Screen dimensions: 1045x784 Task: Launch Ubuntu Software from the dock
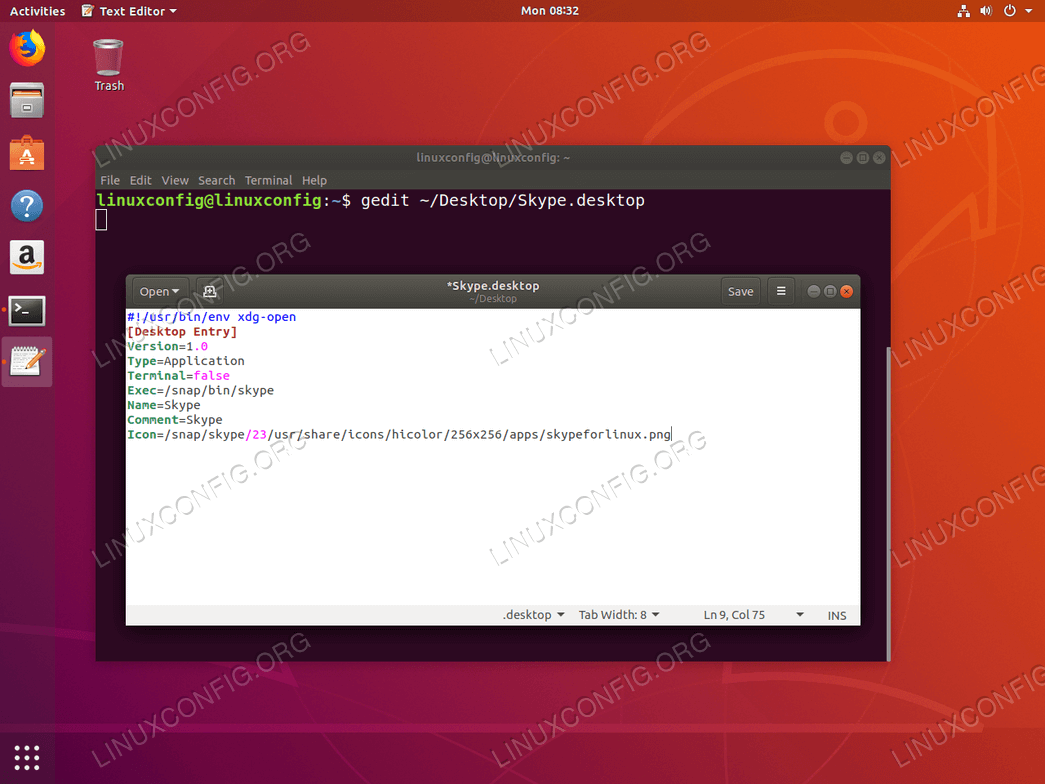tap(26, 154)
